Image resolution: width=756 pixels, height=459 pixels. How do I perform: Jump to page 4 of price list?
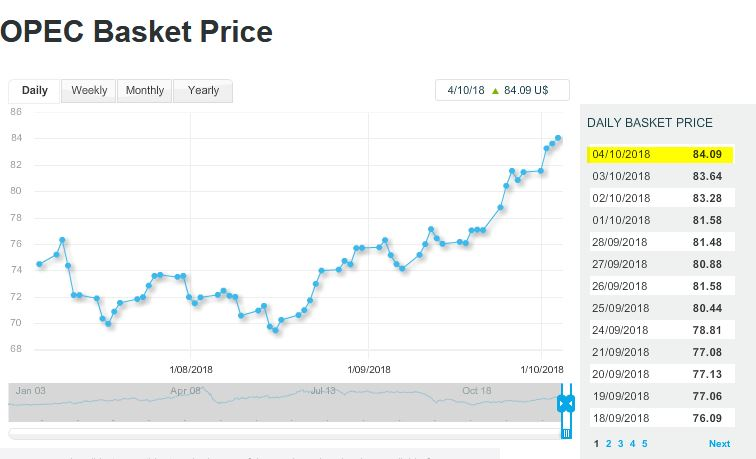click(x=632, y=443)
